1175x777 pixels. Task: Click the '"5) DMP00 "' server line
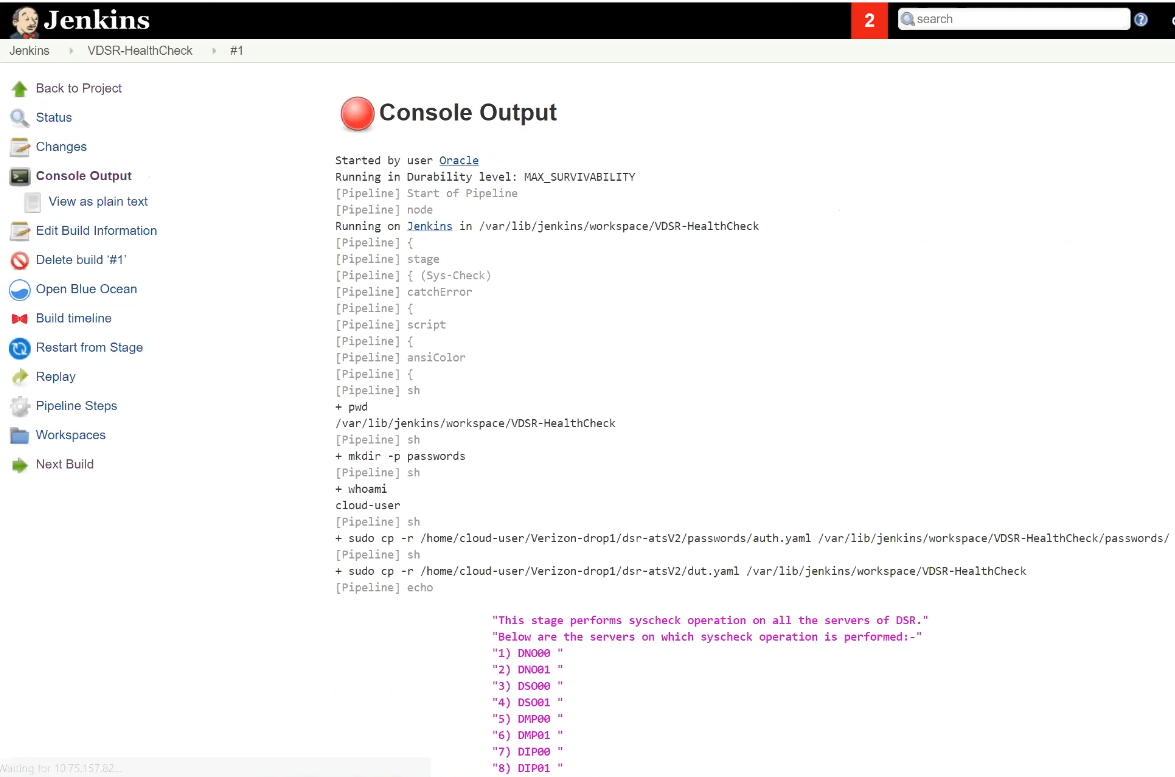527,719
